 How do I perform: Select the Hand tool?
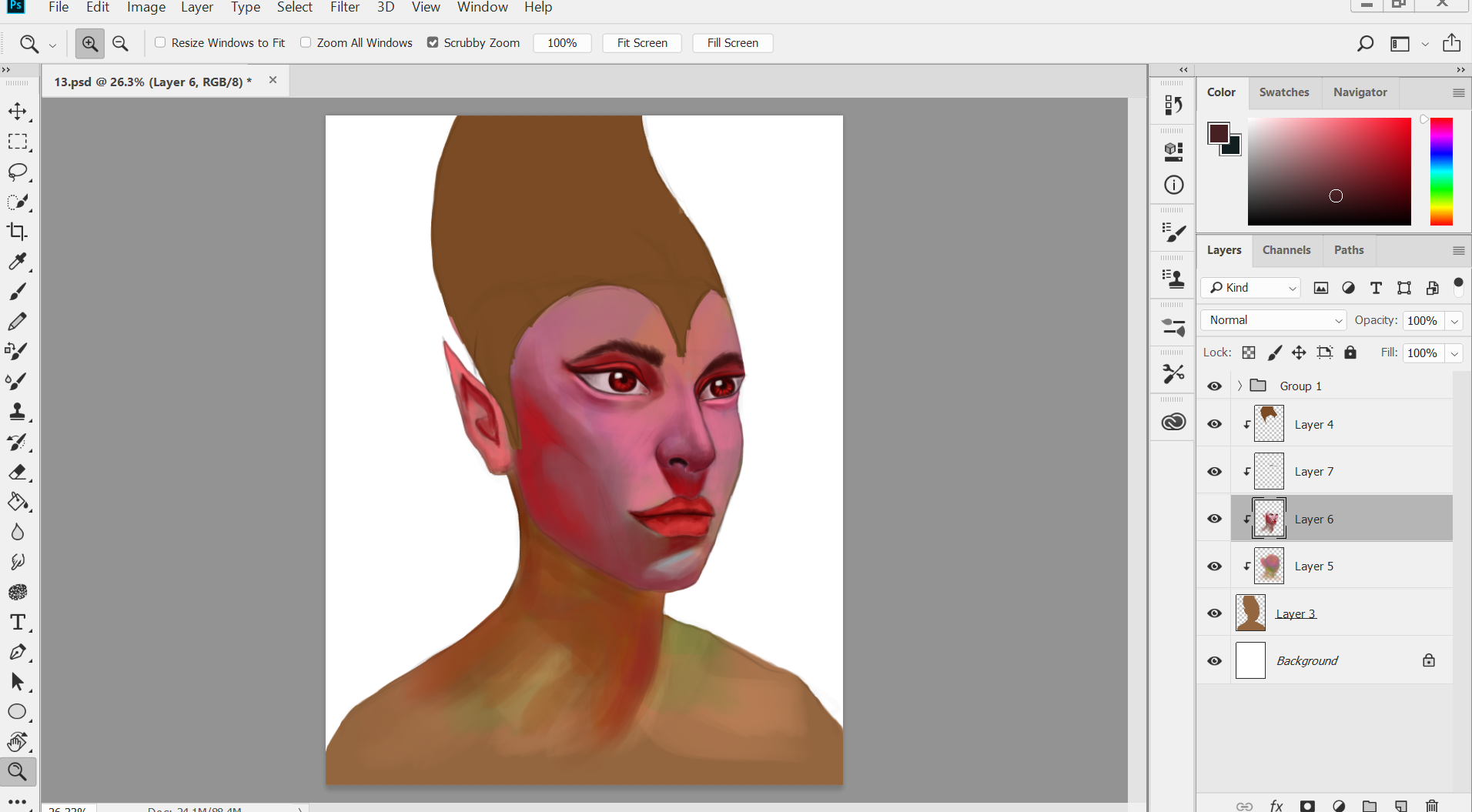17,742
